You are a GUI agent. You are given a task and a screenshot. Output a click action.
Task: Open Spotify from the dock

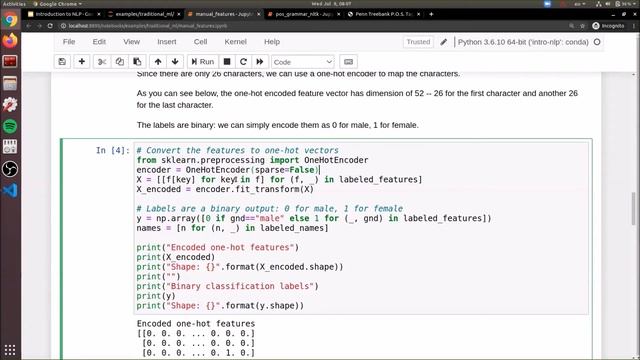(10, 126)
